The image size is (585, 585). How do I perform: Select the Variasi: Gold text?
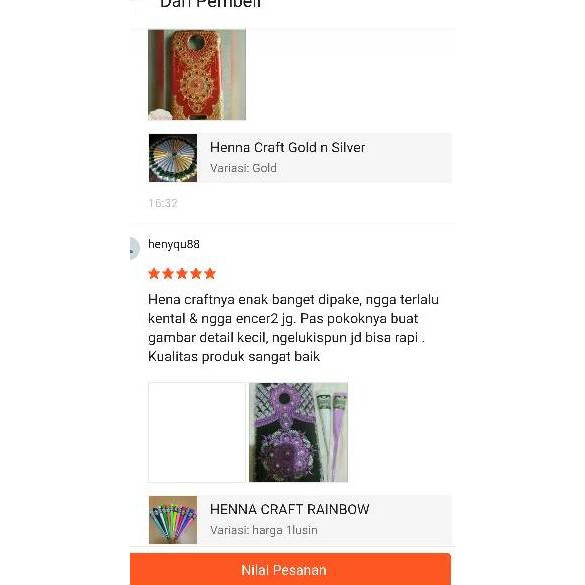click(x=243, y=168)
